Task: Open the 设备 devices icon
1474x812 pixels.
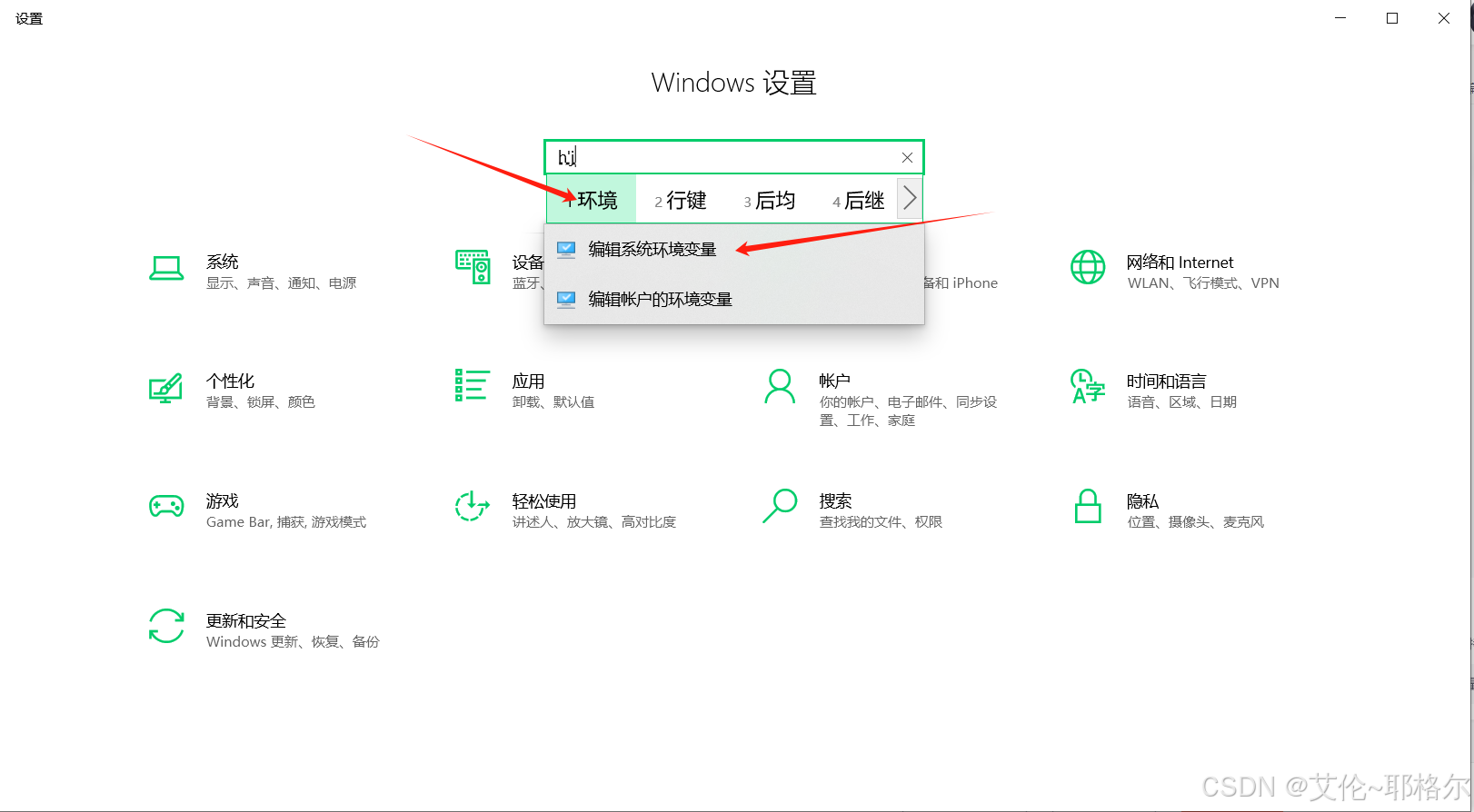Action: (x=473, y=267)
